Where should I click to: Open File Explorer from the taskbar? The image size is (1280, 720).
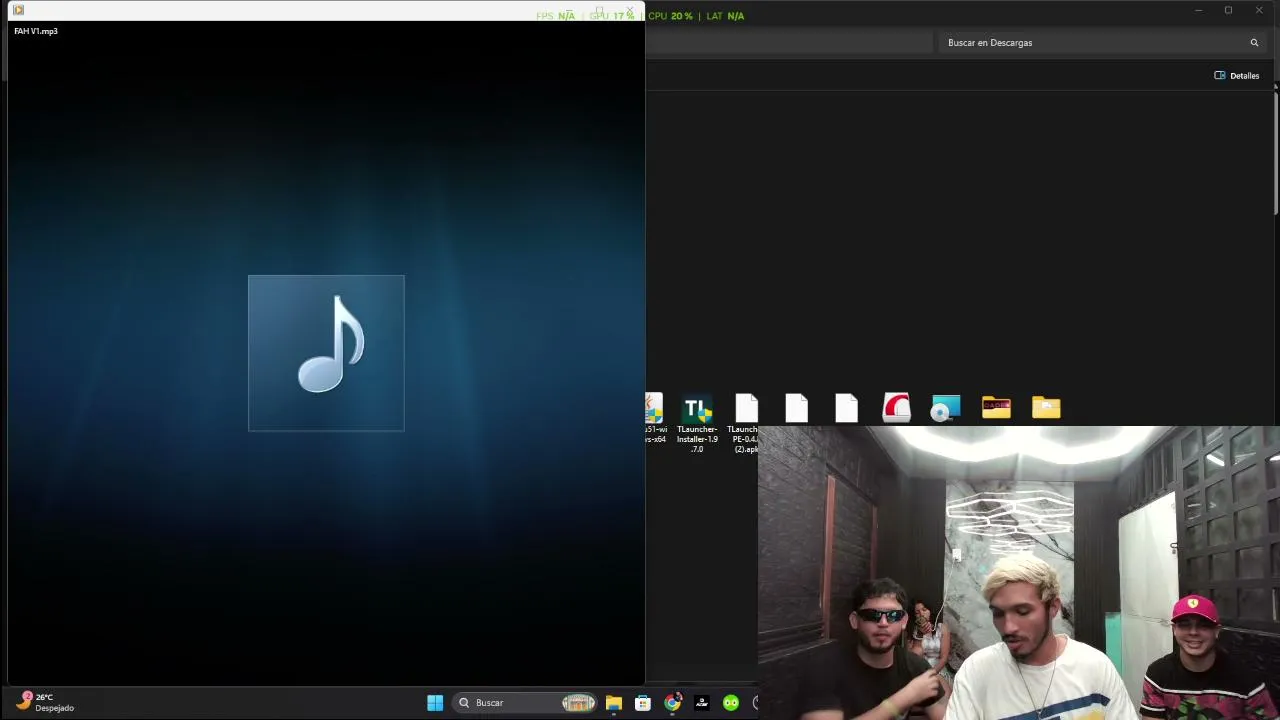coord(614,703)
